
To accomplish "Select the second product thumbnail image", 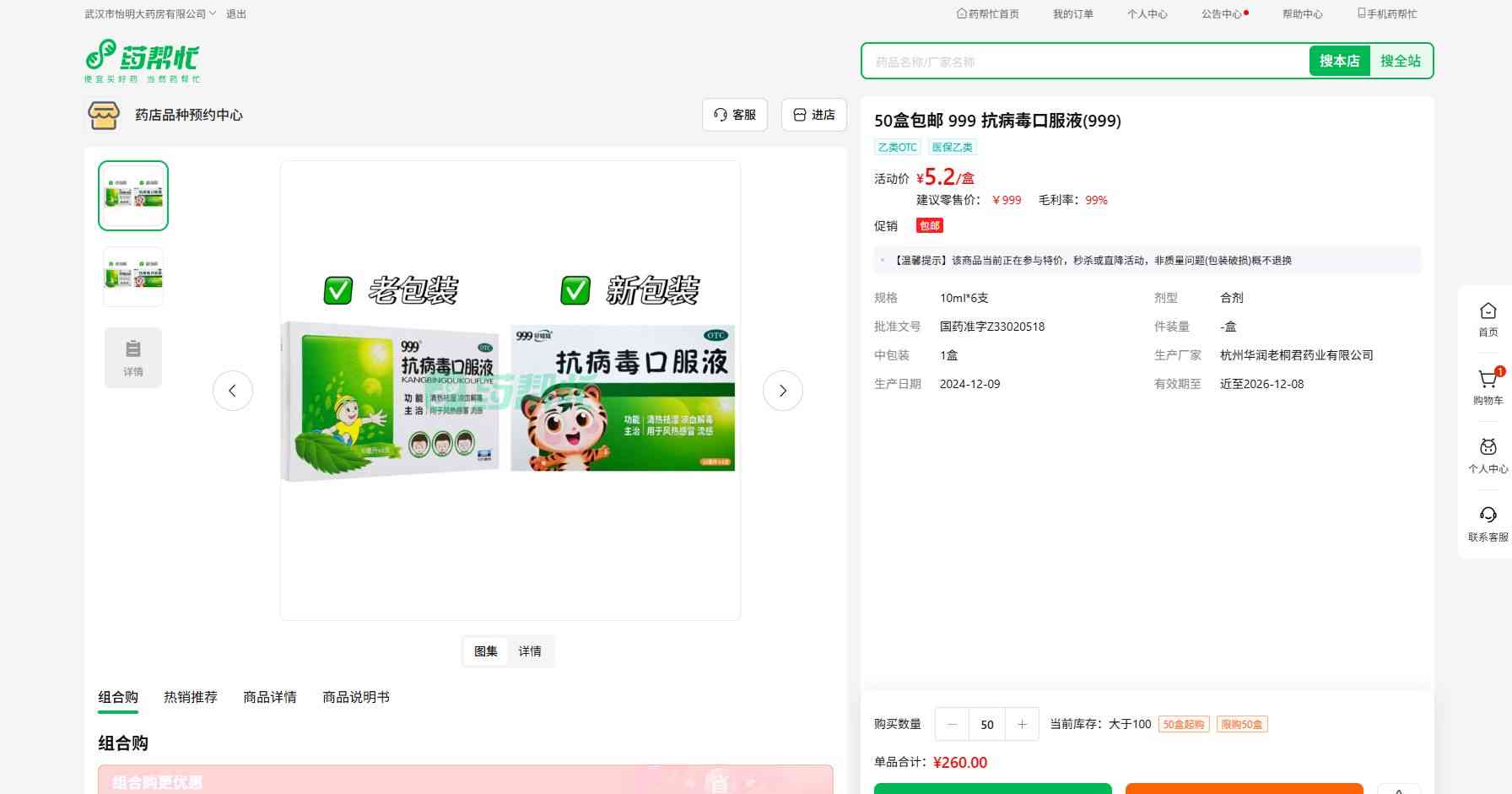I will coord(133,277).
